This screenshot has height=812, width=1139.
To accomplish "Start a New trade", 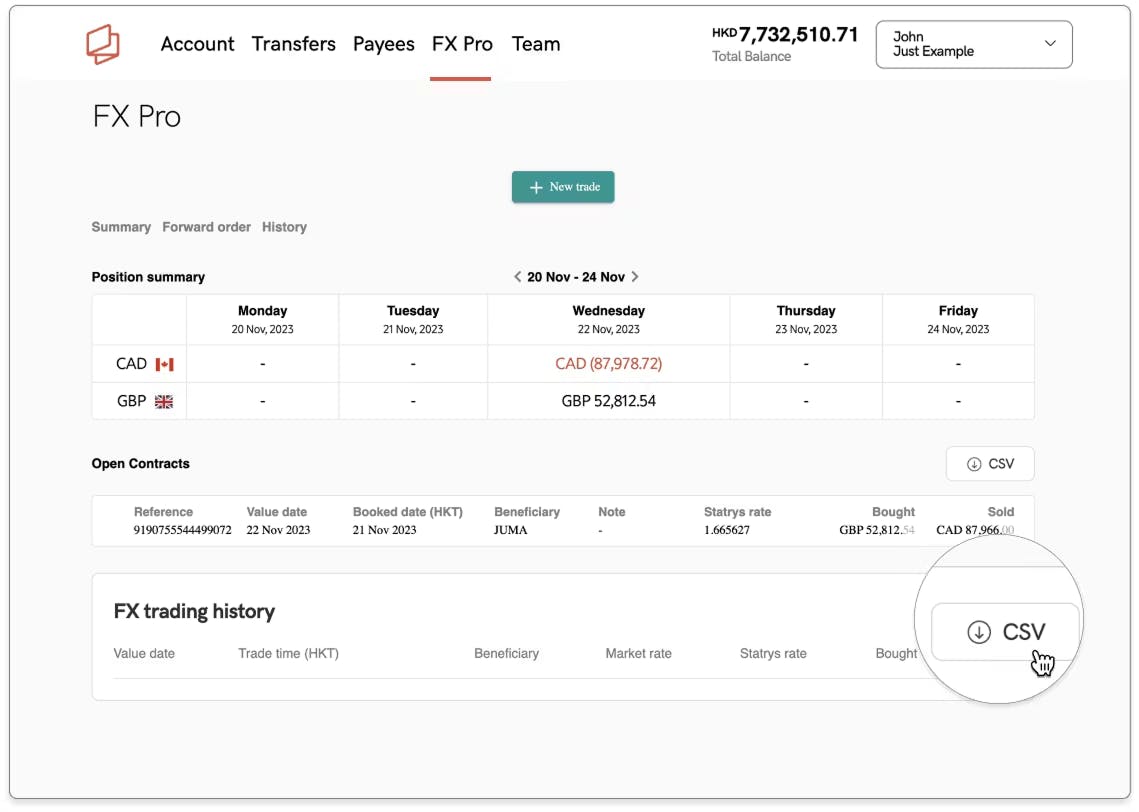I will (x=563, y=187).
